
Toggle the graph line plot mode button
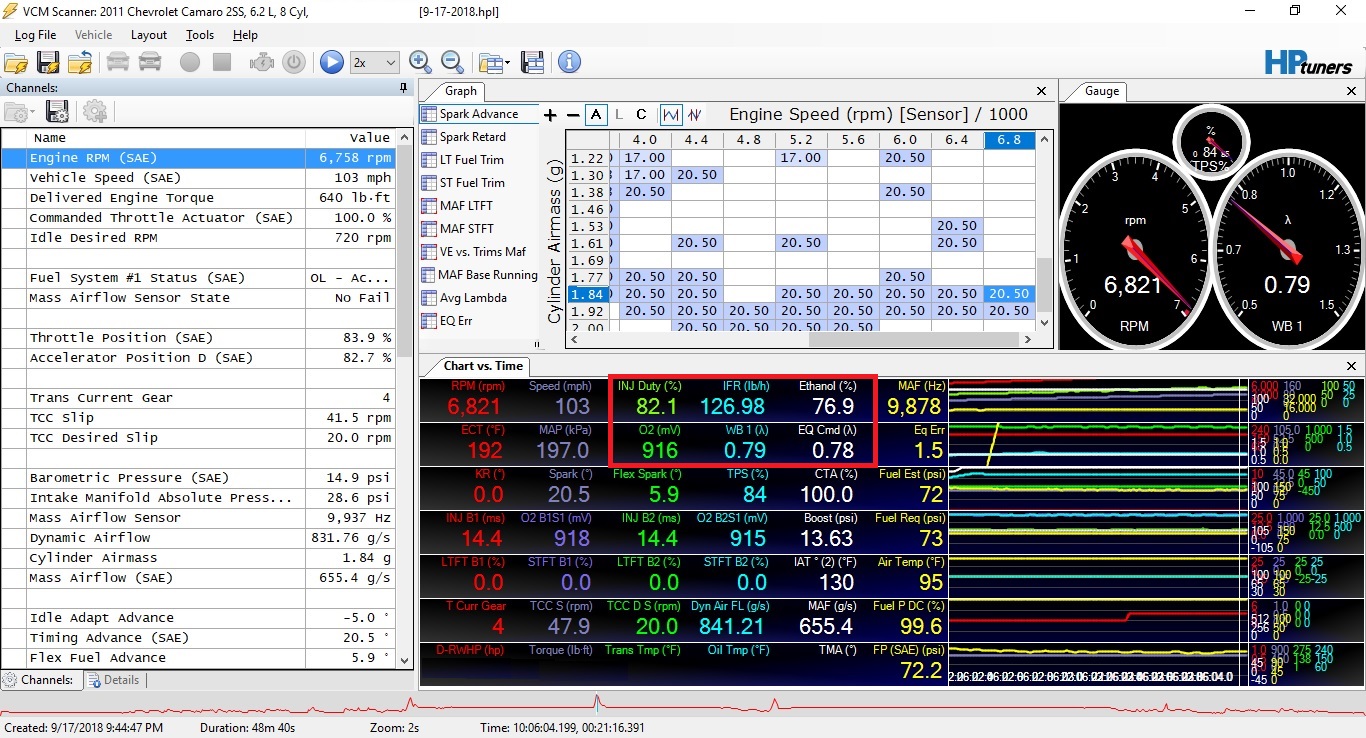(671, 115)
